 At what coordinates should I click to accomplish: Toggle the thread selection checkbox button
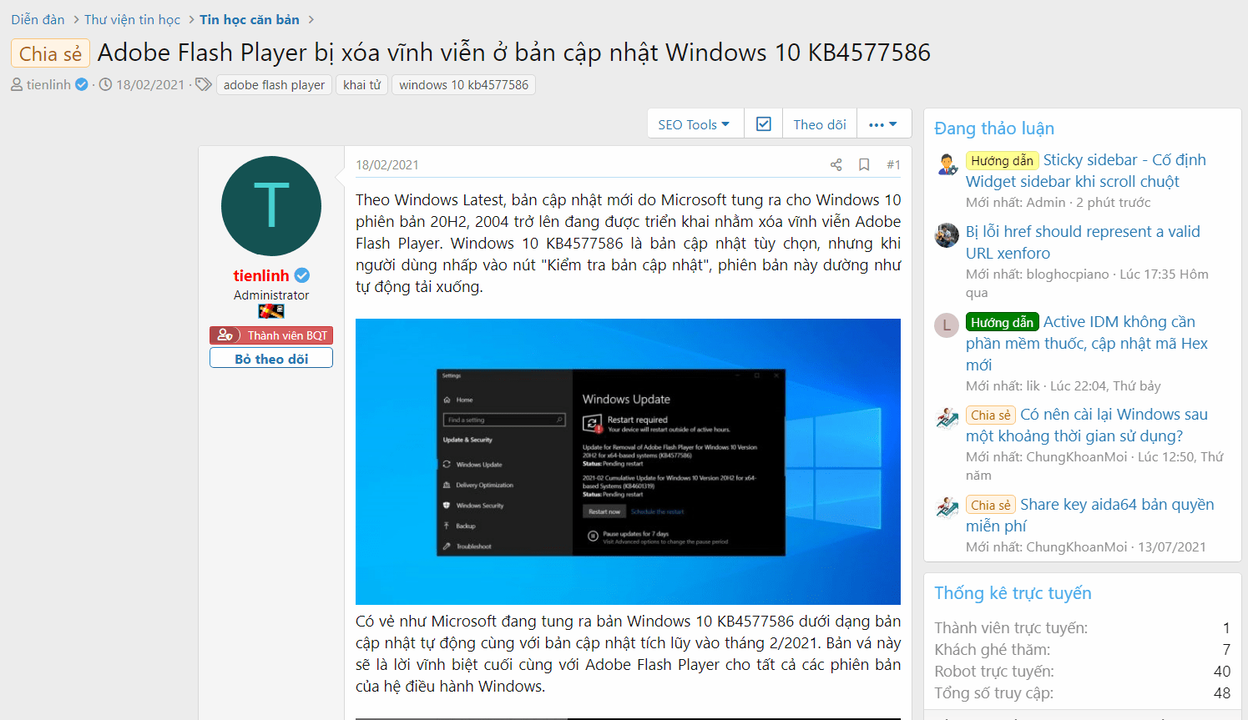point(764,124)
